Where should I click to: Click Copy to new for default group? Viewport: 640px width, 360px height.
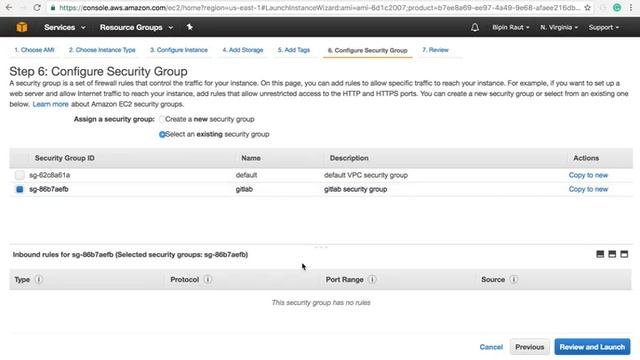pyautogui.click(x=588, y=175)
